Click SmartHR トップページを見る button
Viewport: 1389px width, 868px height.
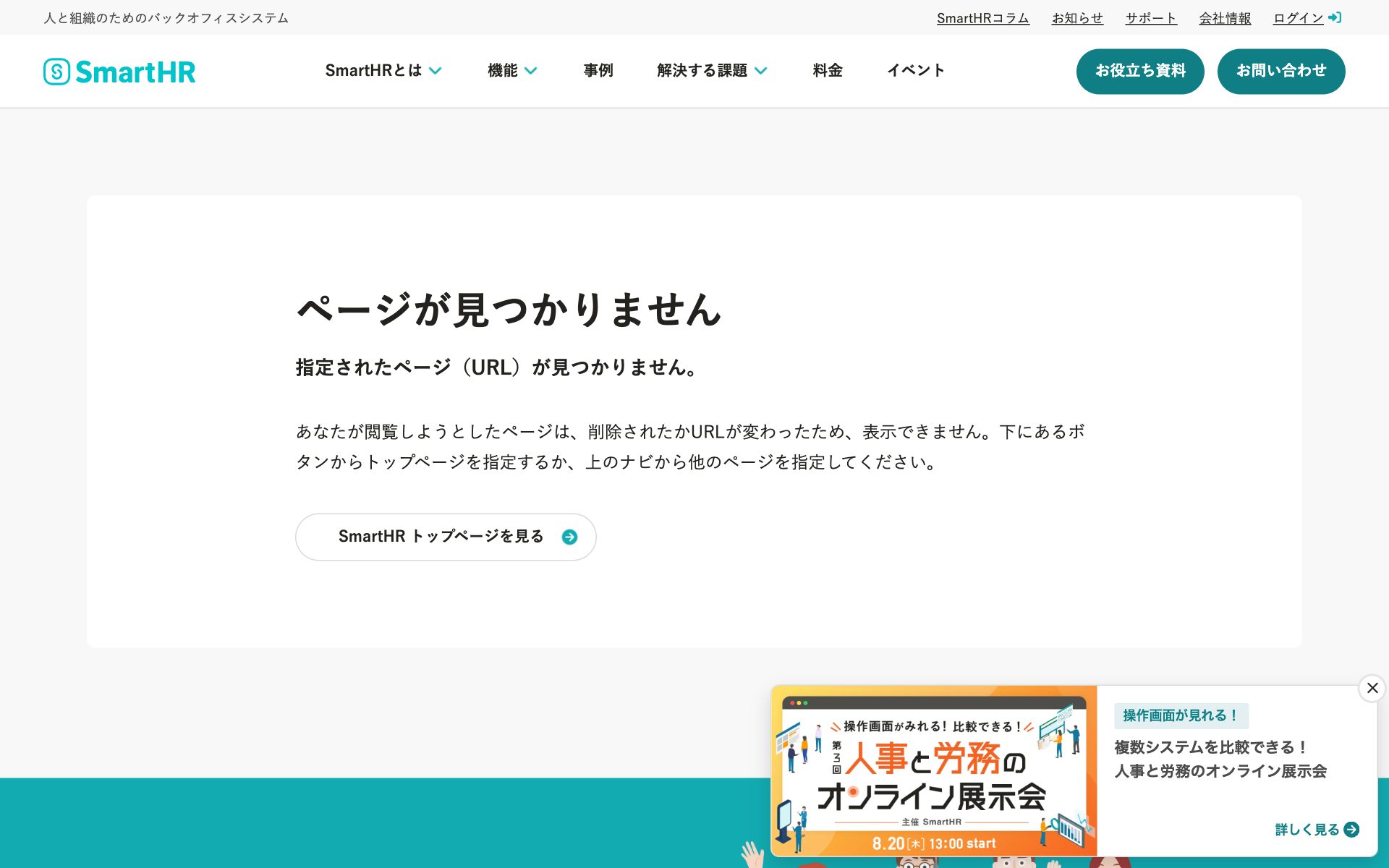pyautogui.click(x=446, y=537)
